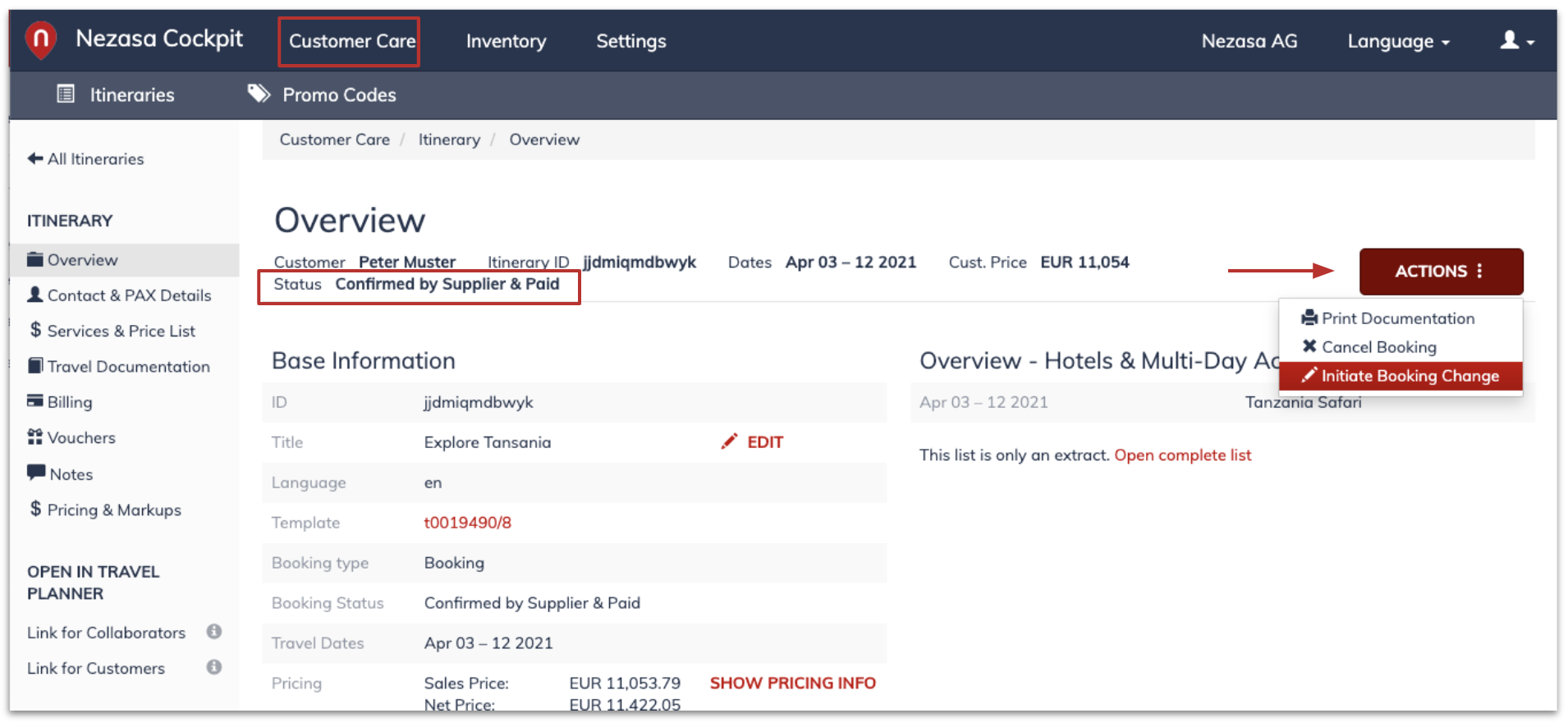Click the Overview folder icon in sidebar
1568x727 pixels.
coord(35,259)
